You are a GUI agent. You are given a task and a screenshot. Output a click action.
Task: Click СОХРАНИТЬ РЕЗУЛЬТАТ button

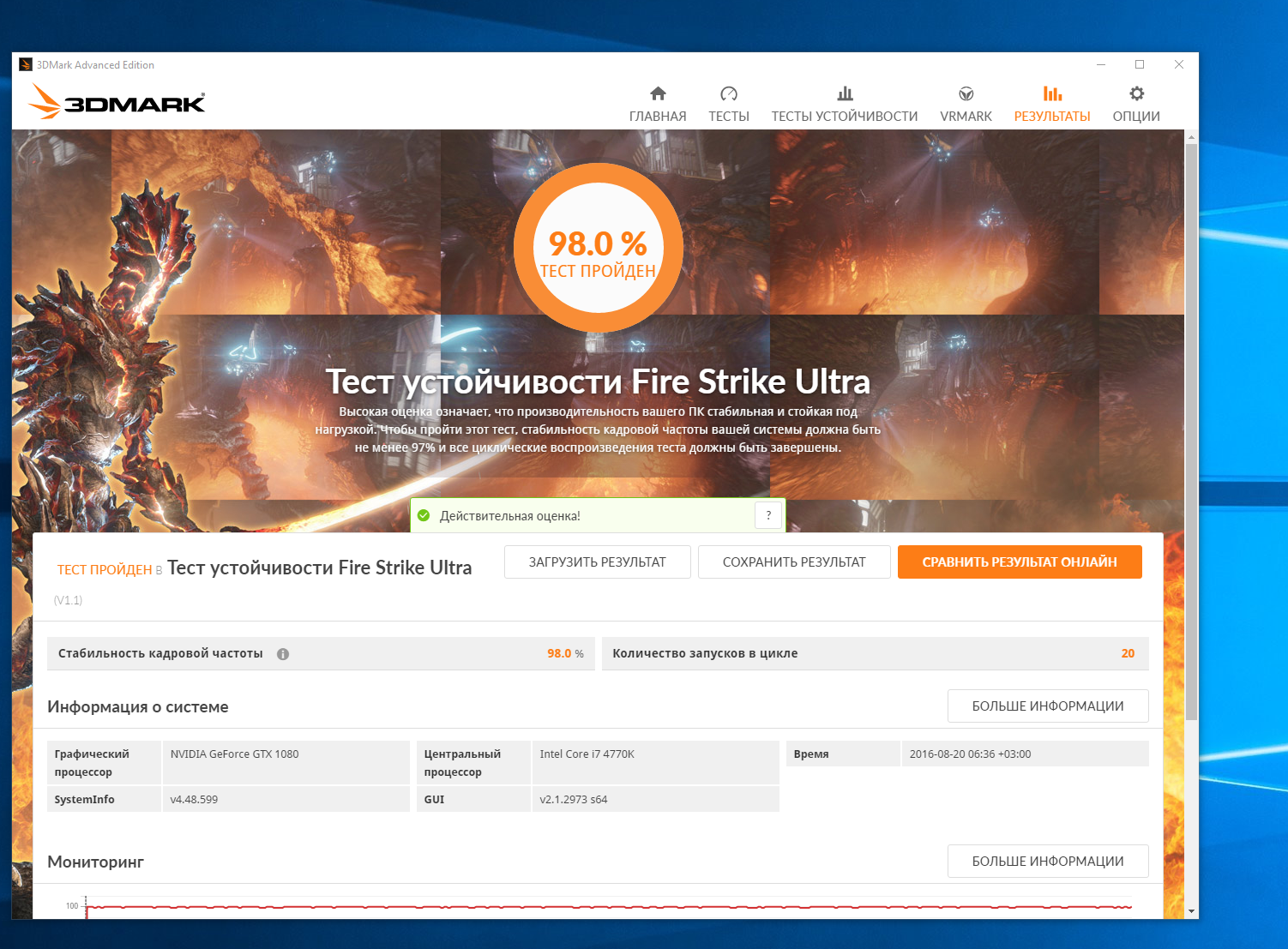coord(794,562)
